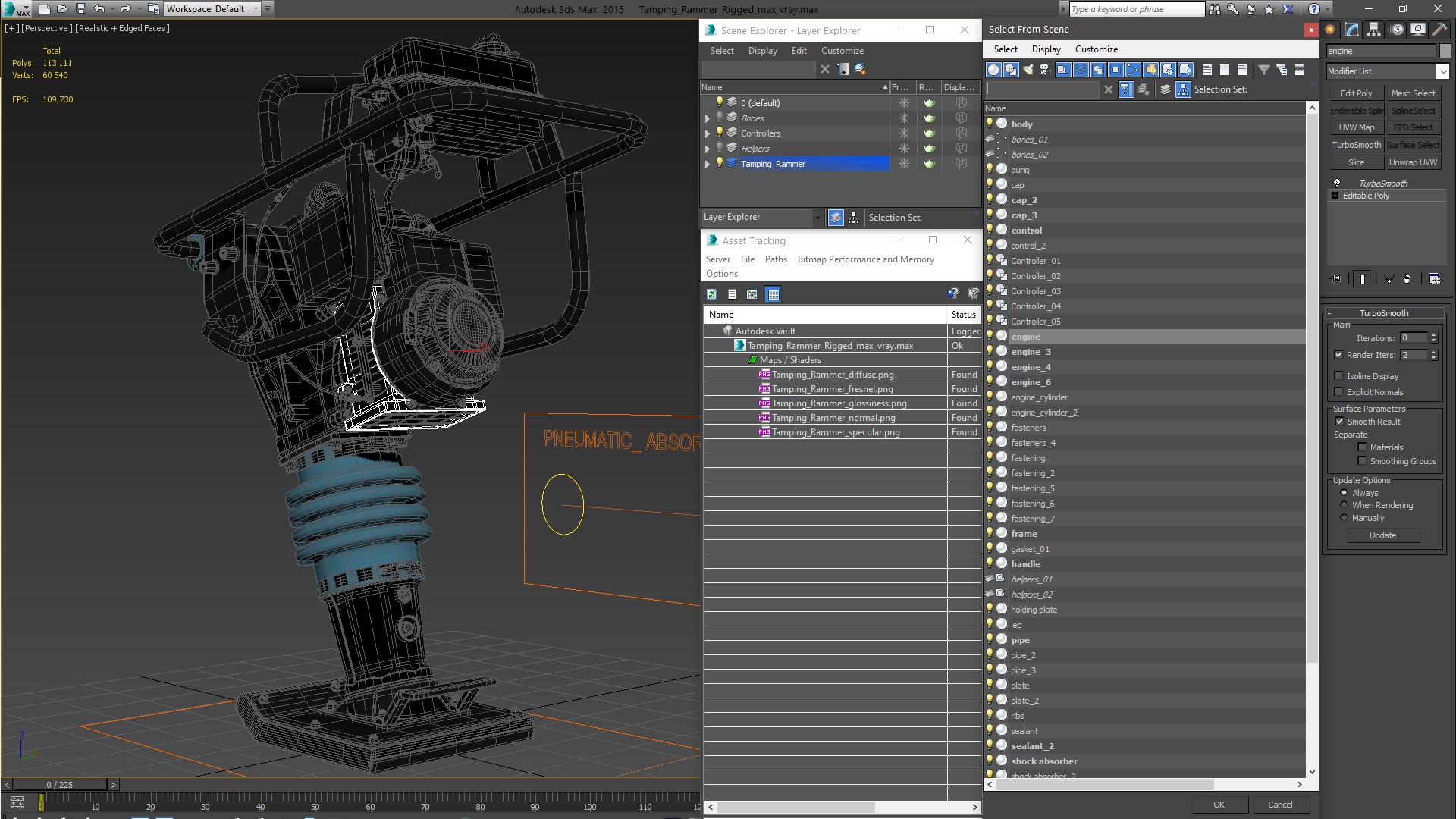The width and height of the screenshot is (1456, 819).
Task: Open the Hierarchy command panel tab
Action: (1374, 30)
